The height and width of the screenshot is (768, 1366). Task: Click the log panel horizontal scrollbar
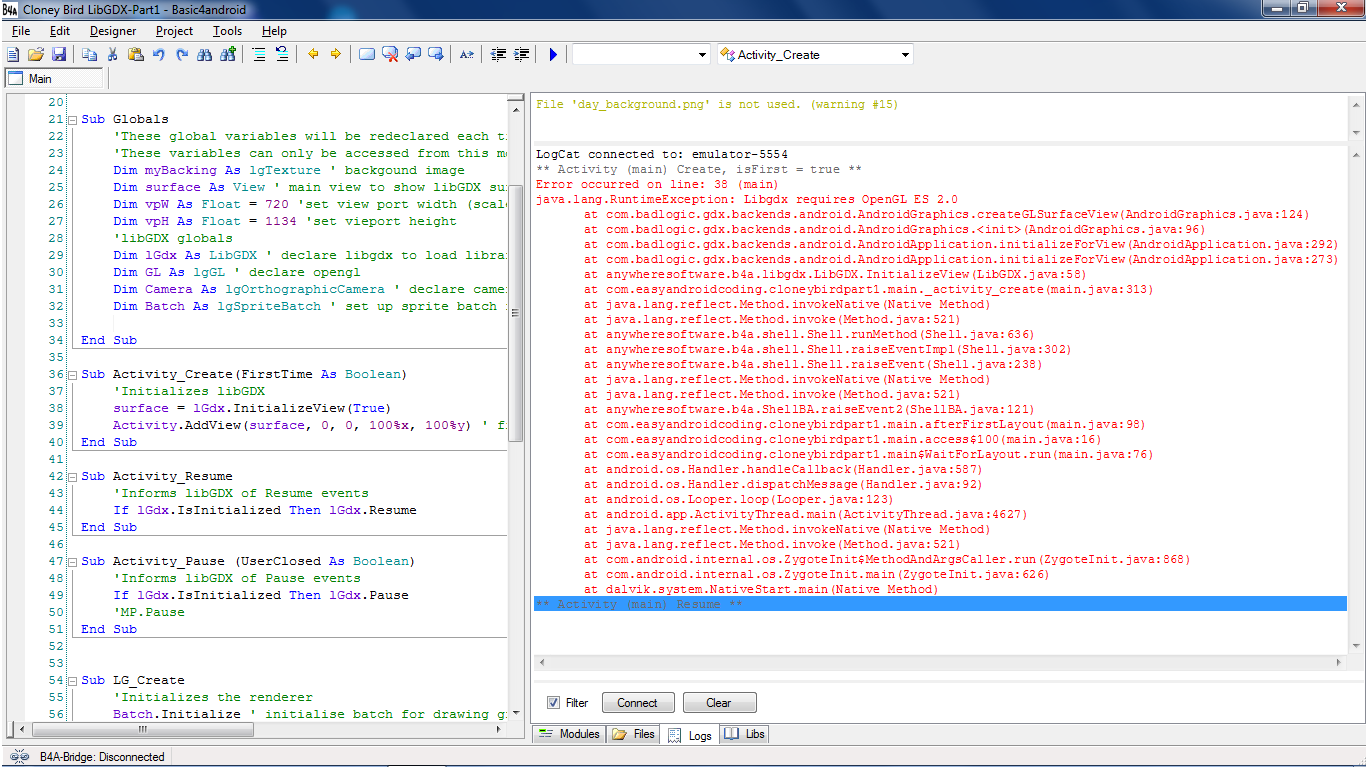click(x=940, y=663)
